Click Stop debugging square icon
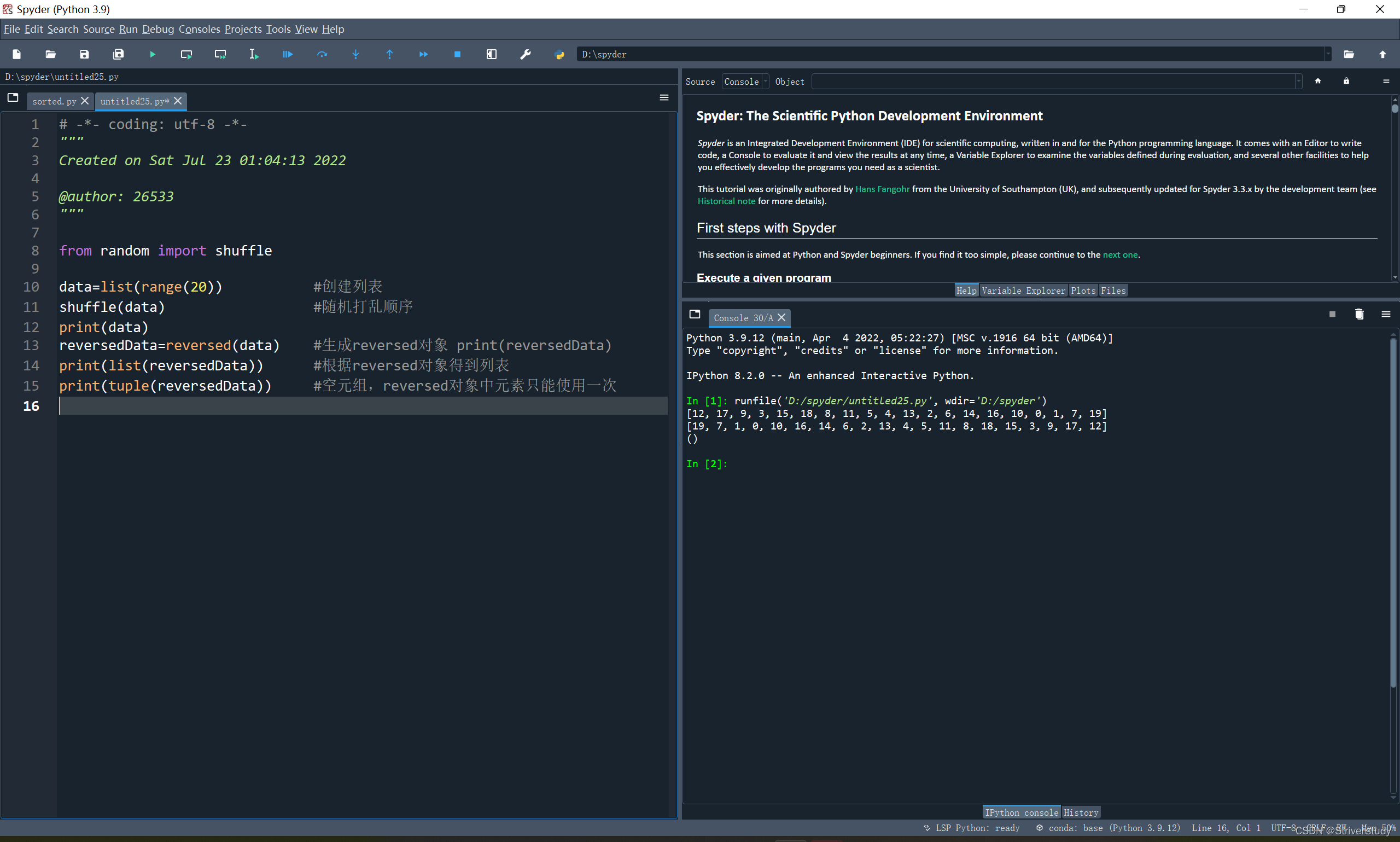This screenshot has height=842, width=1400. pos(457,55)
